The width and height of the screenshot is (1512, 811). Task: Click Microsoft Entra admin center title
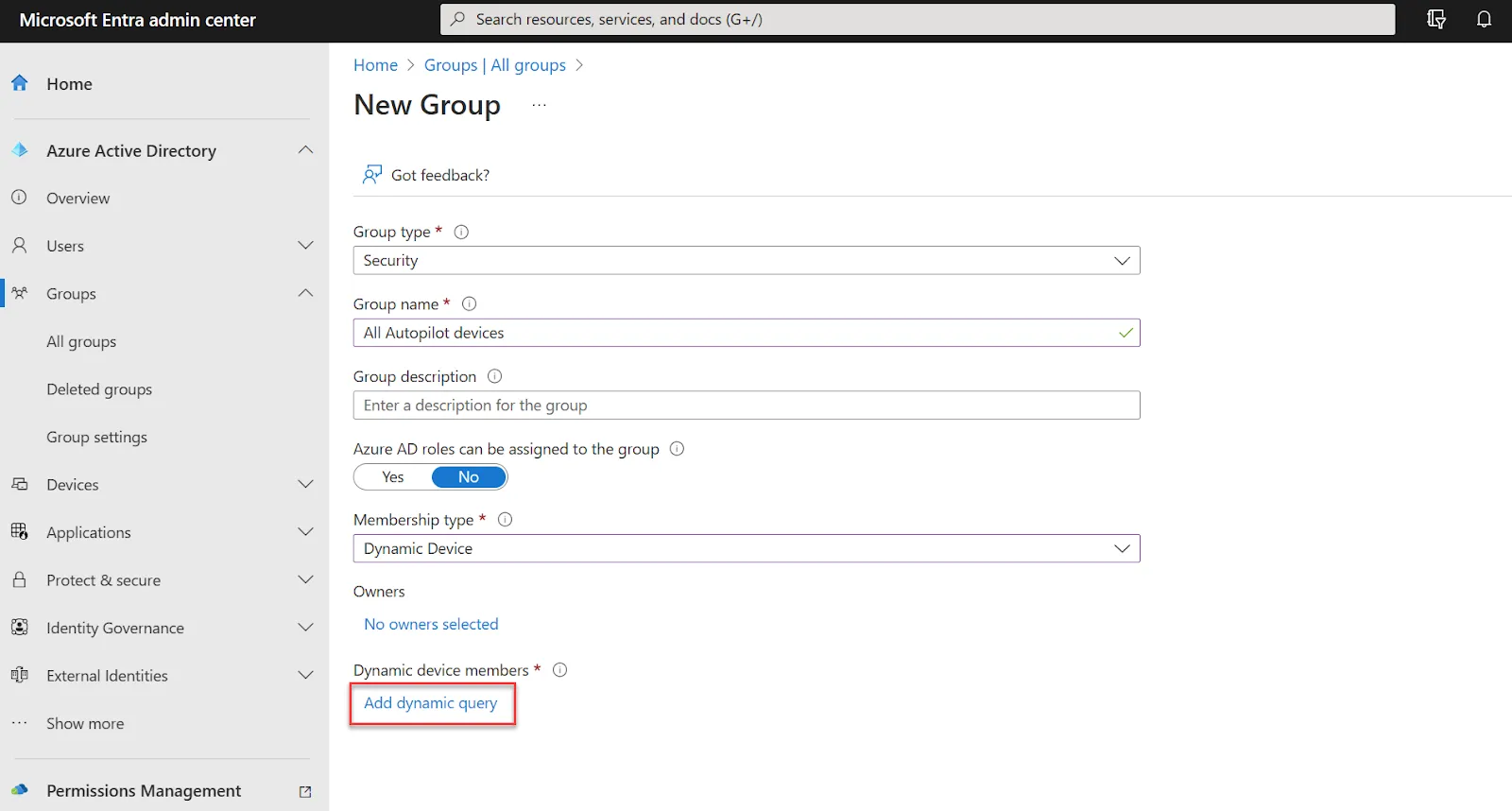(137, 20)
